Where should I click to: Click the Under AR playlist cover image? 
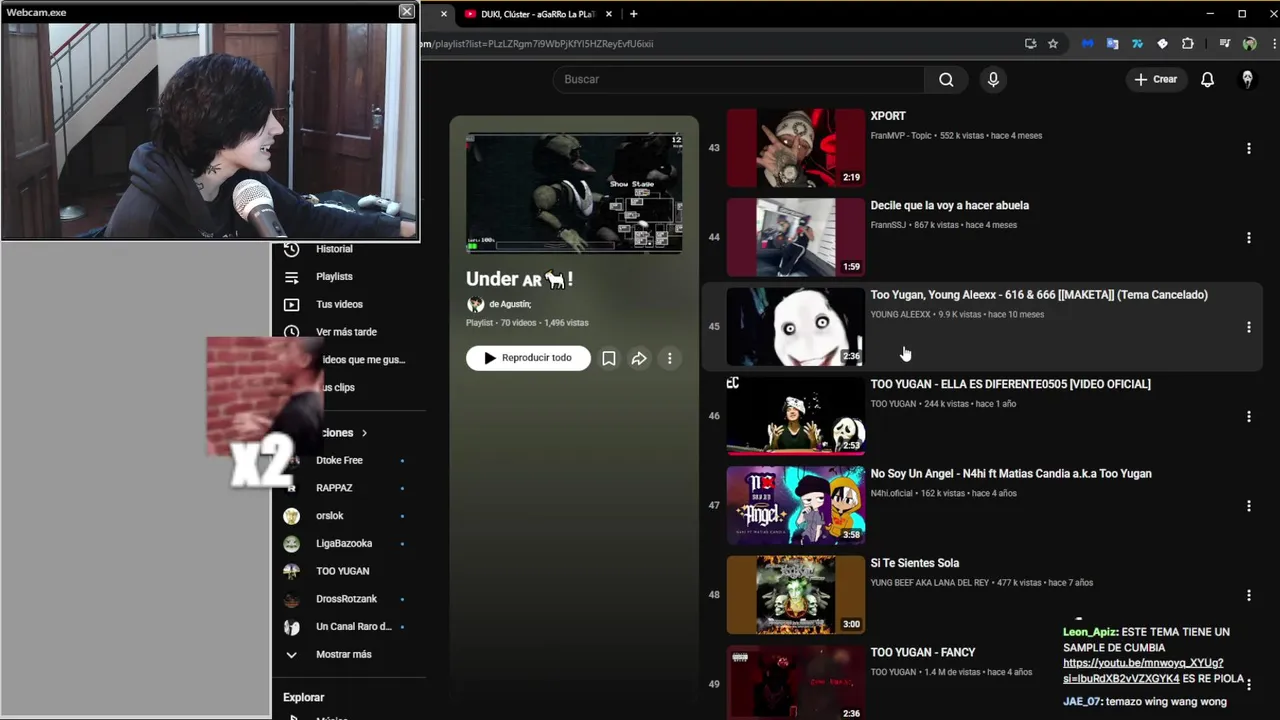click(x=574, y=194)
